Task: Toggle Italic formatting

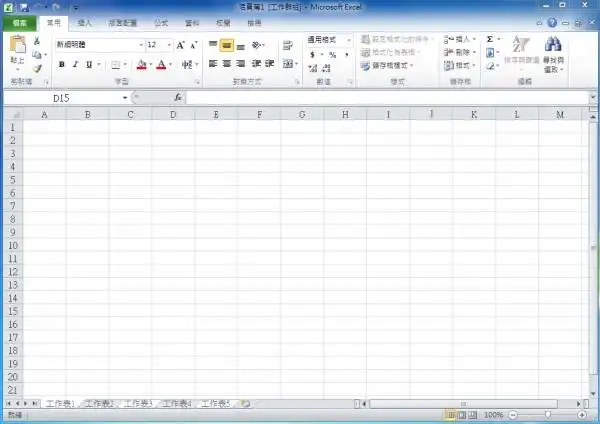Action: point(75,65)
